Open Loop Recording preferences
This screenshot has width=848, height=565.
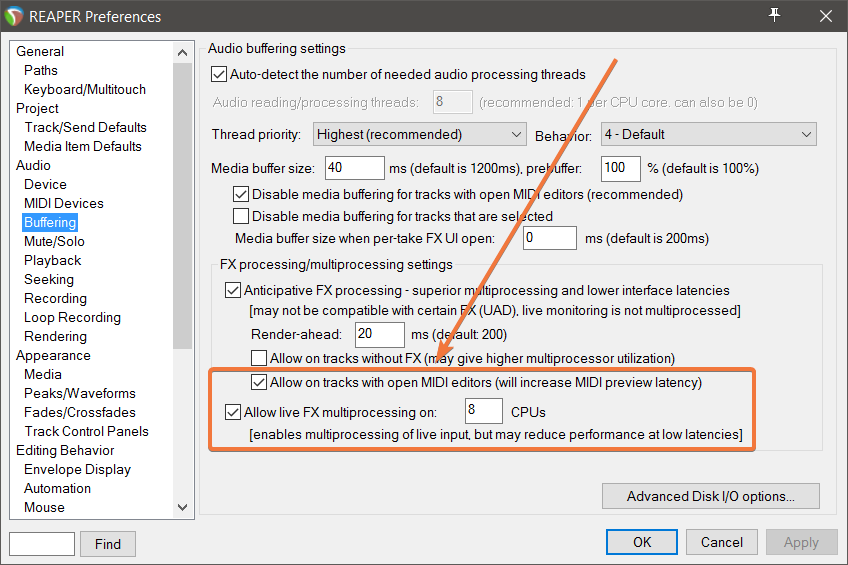click(72, 317)
